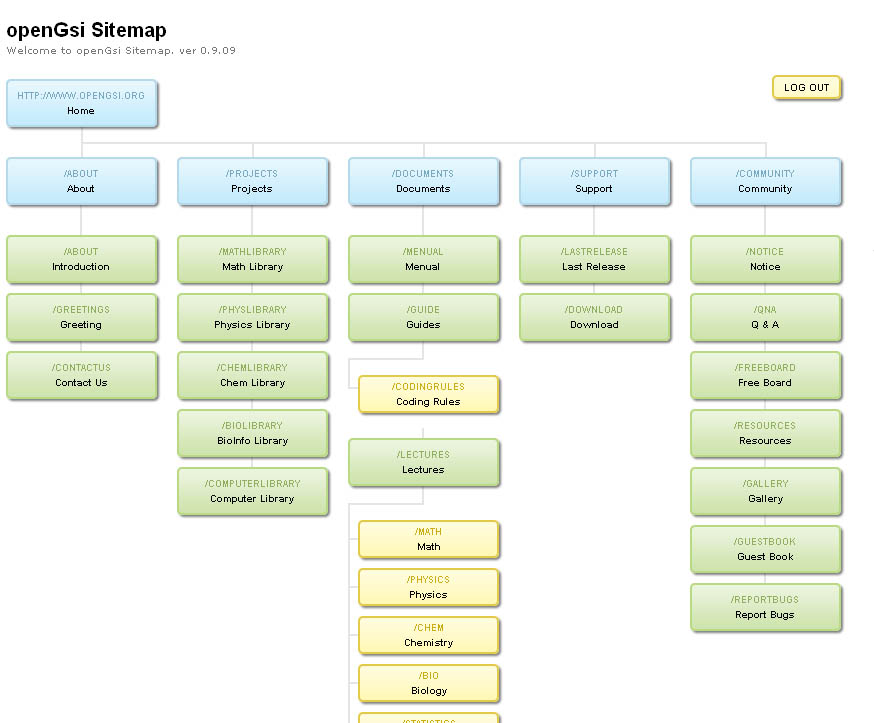Select the top-level About section box
The height and width of the screenshot is (723, 874).
[82, 181]
